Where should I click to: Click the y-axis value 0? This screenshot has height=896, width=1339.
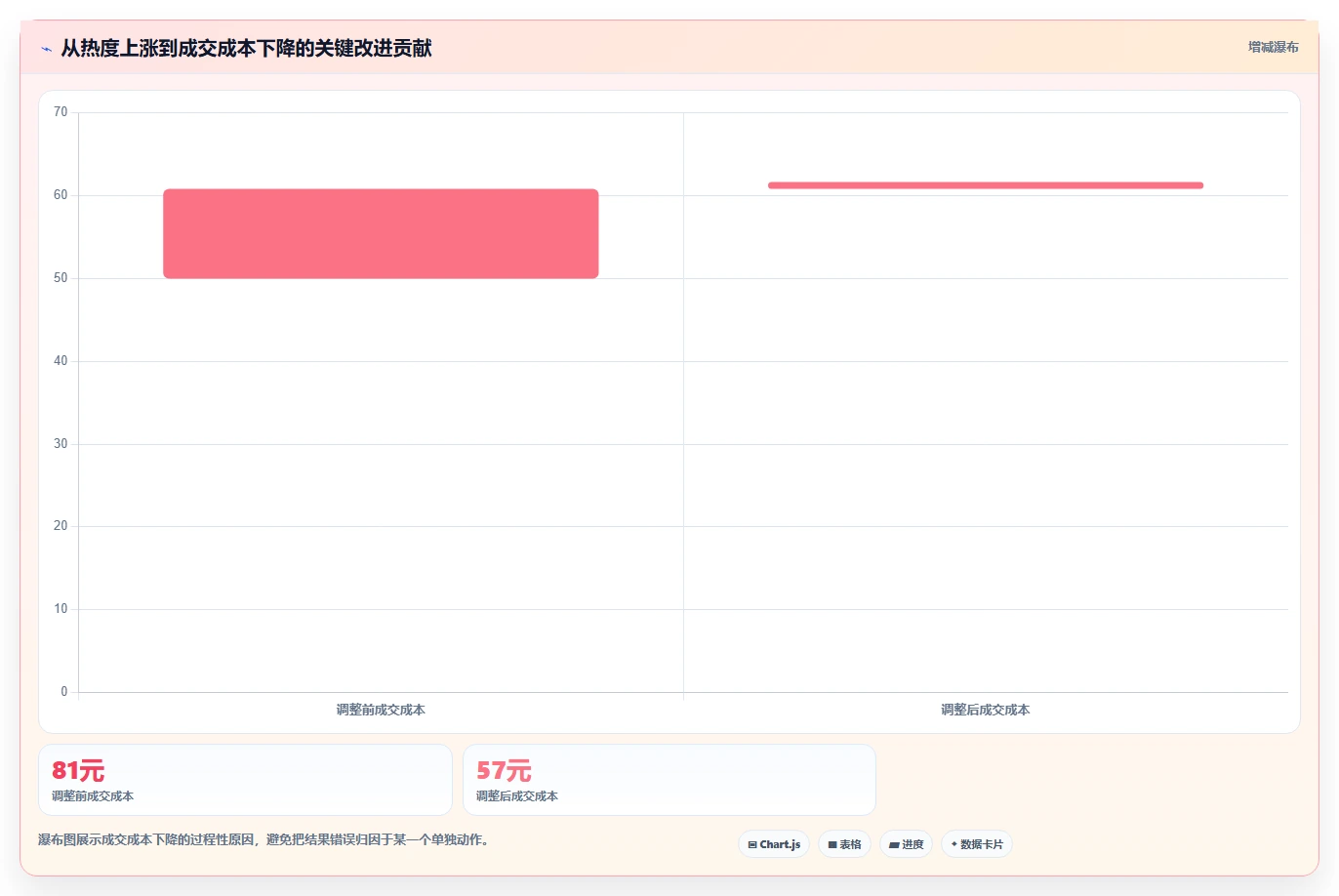coord(64,692)
